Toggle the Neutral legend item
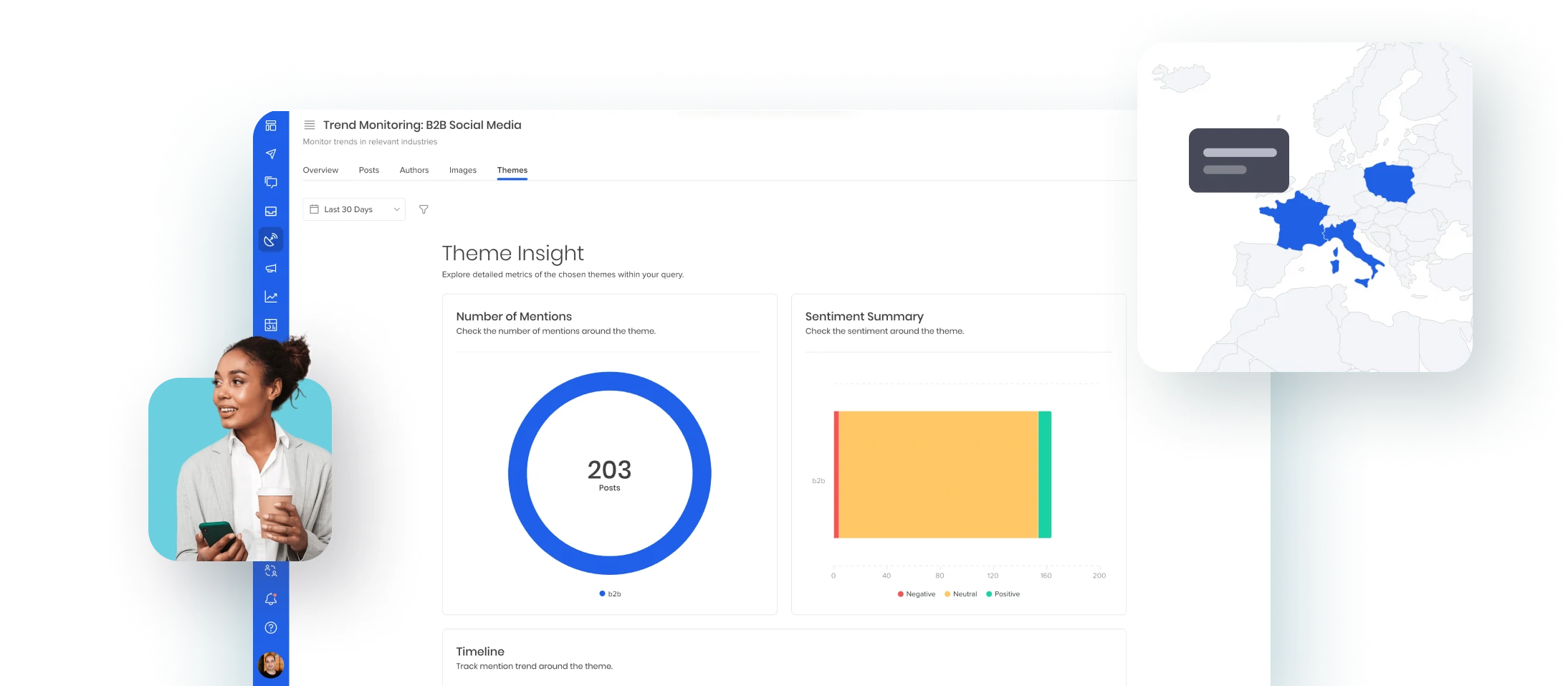The width and height of the screenshot is (1568, 686). (x=961, y=594)
